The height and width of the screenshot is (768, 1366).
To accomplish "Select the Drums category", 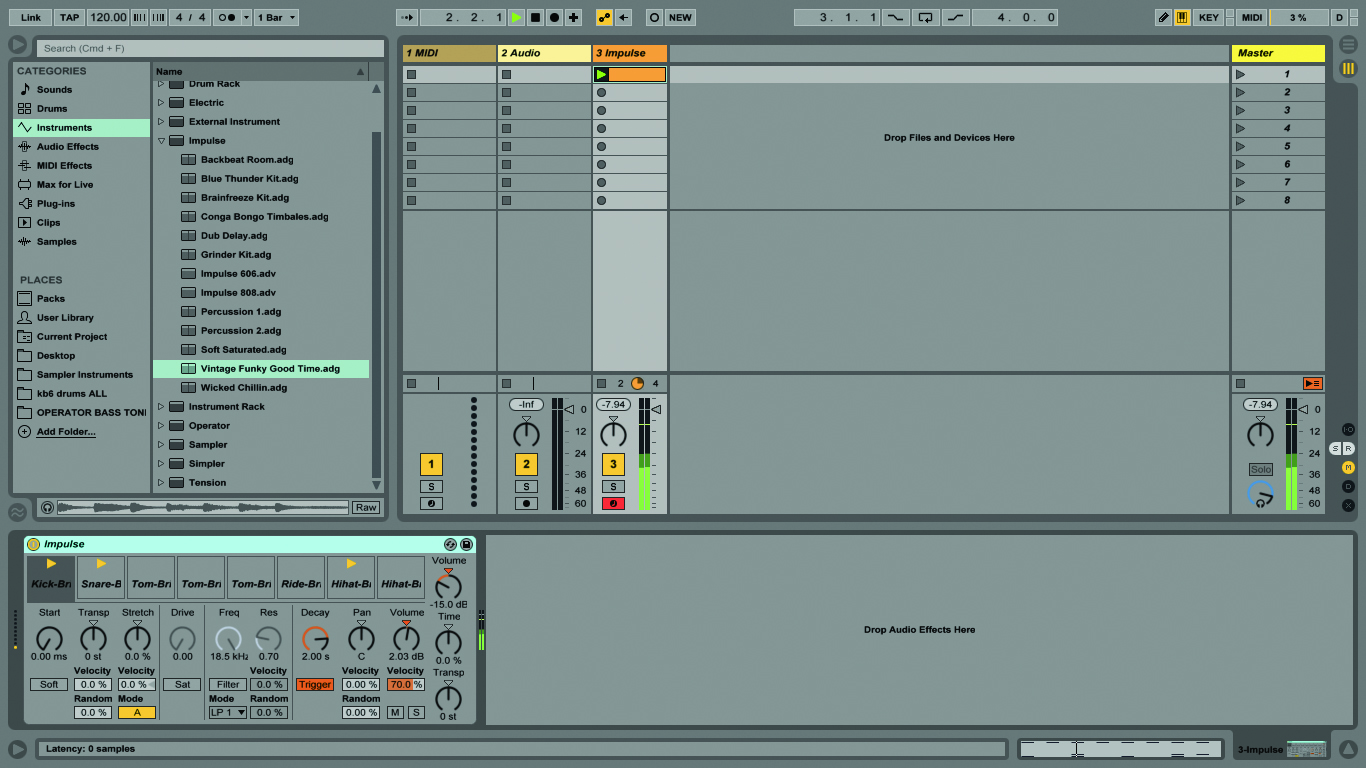I will pyautogui.click(x=81, y=108).
